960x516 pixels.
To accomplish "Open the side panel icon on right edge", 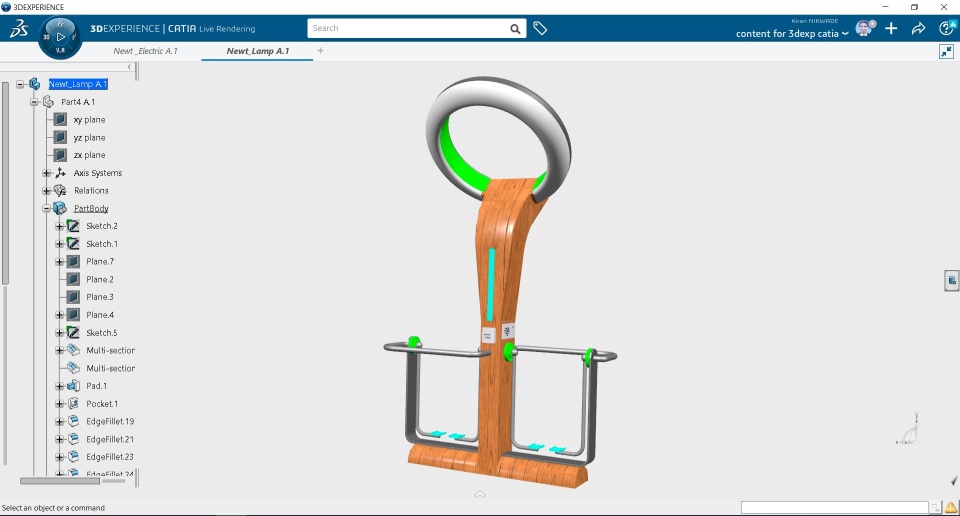I will (951, 280).
